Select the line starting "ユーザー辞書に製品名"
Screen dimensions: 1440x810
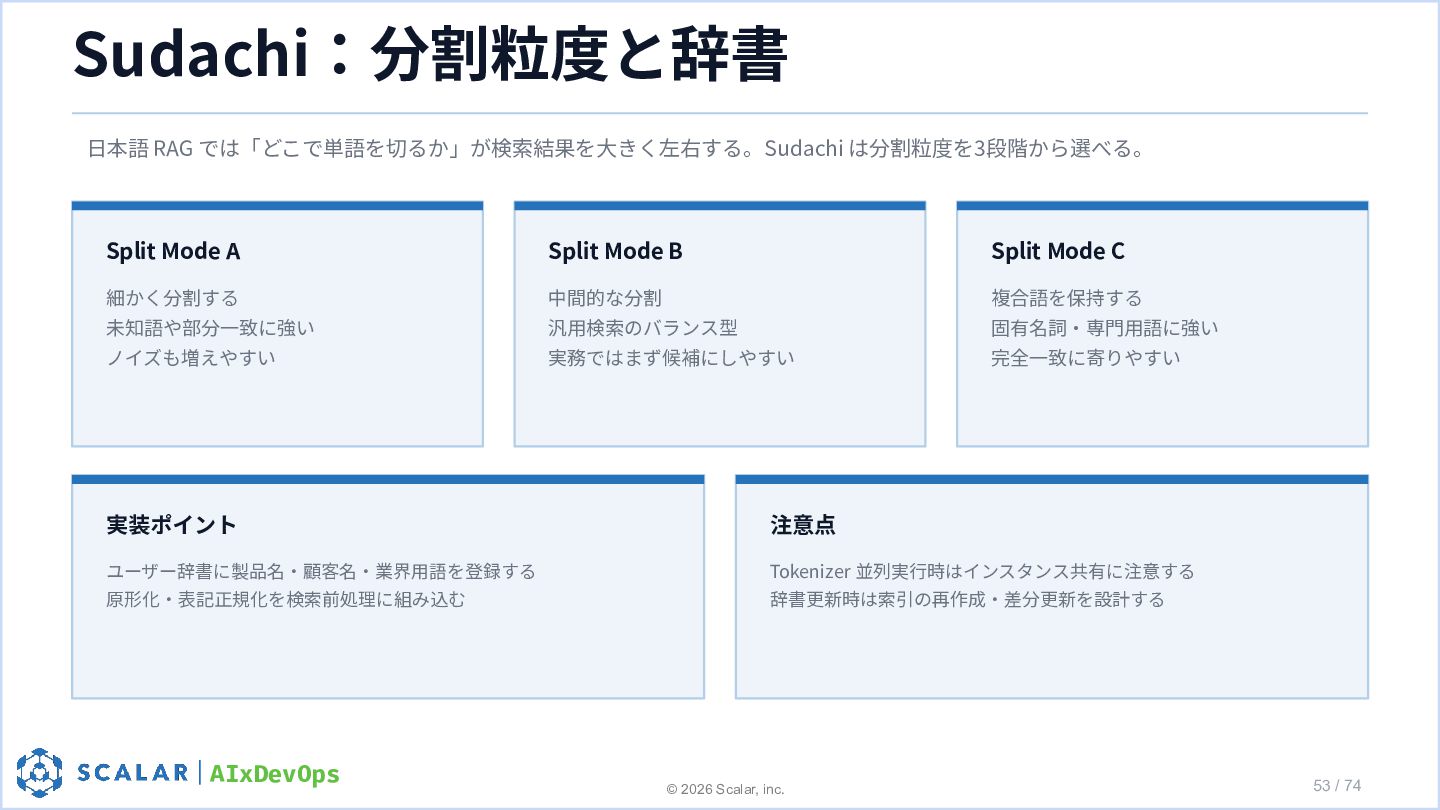(x=321, y=571)
